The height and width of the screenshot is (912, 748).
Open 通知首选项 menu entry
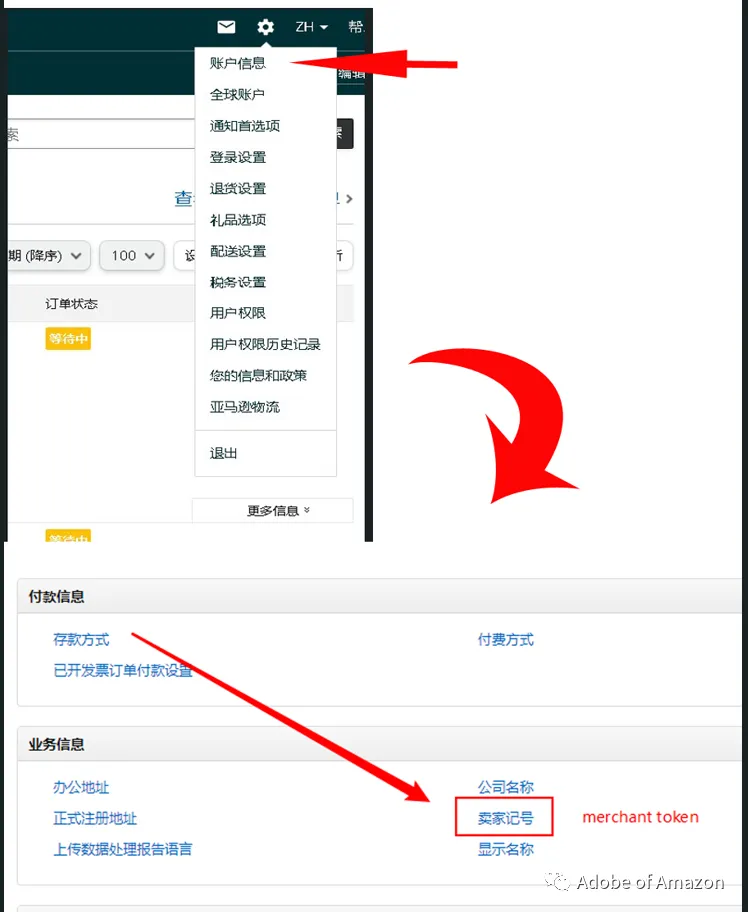(245, 126)
